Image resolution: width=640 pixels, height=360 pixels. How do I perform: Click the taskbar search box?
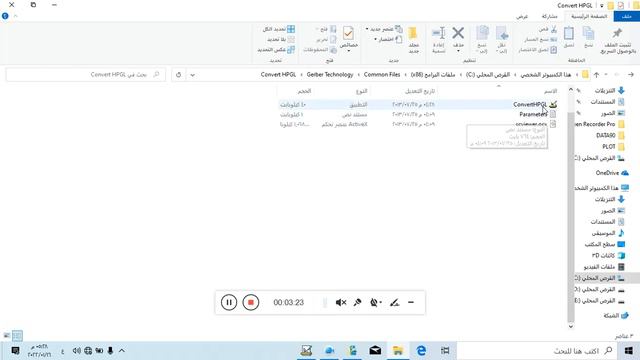point(538,351)
